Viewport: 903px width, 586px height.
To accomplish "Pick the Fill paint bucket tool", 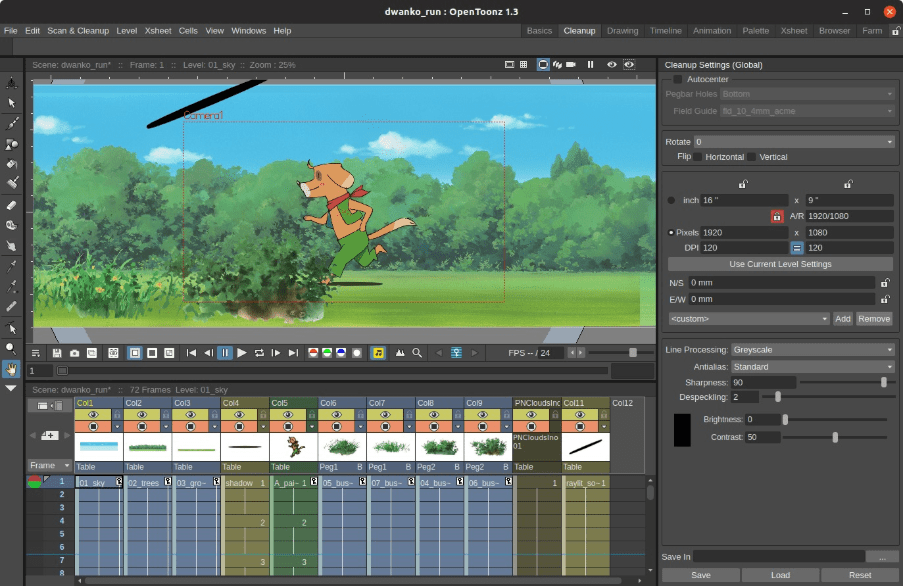I will point(12,164).
